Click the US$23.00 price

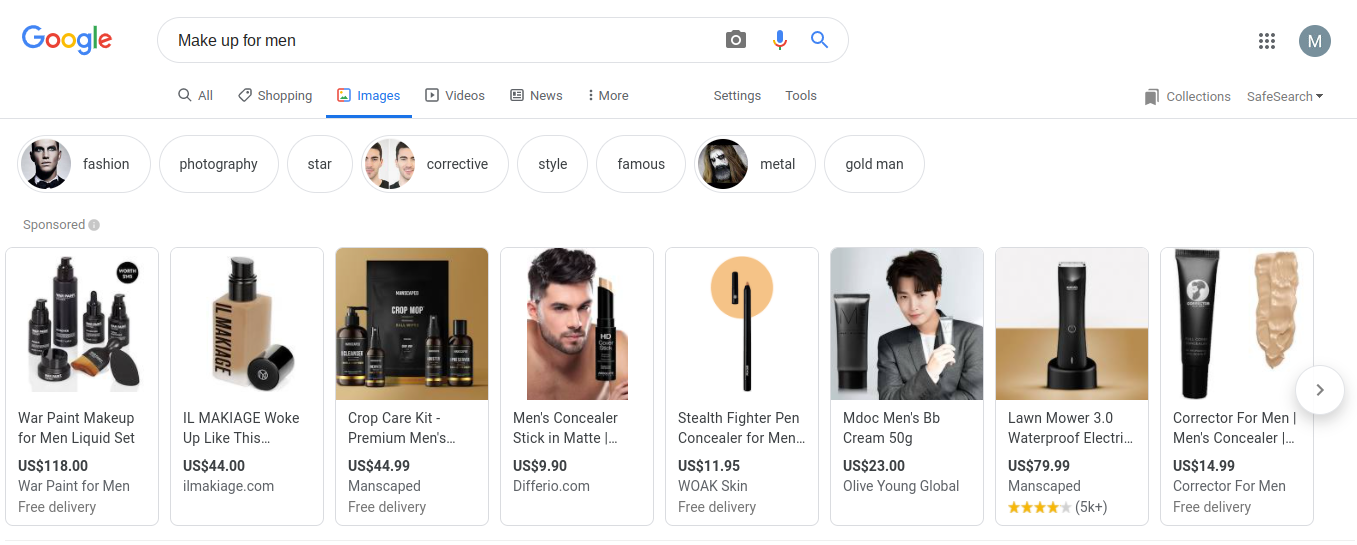click(x=874, y=466)
